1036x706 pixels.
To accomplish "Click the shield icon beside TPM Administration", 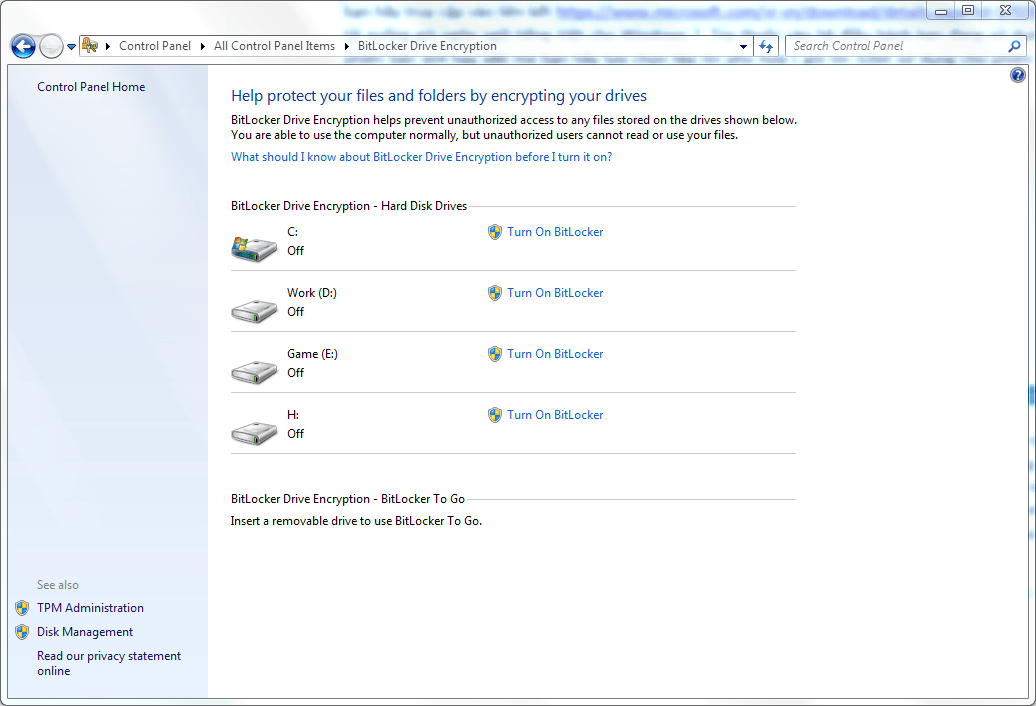I will (x=22, y=608).
